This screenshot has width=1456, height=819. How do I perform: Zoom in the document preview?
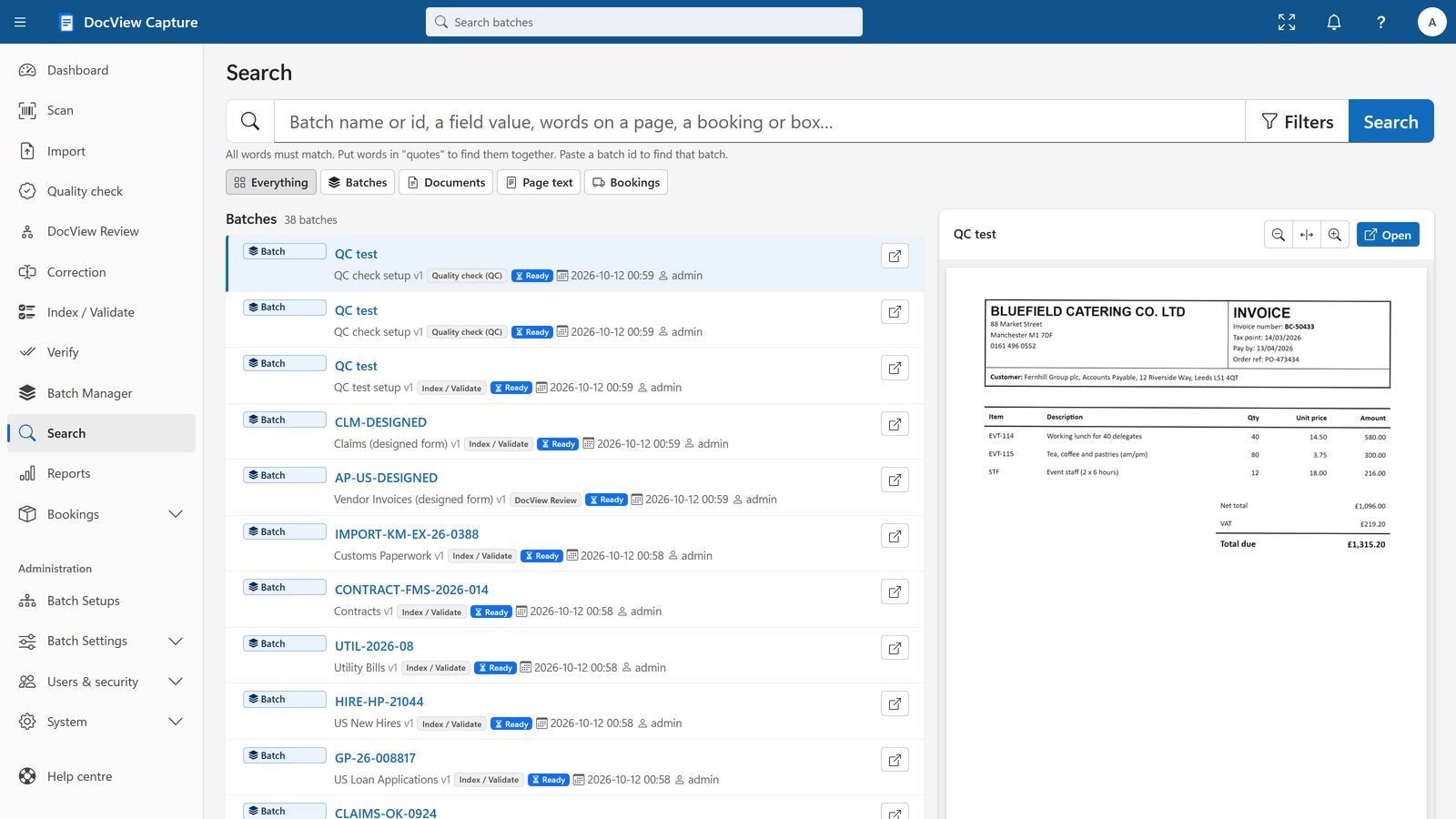click(x=1335, y=235)
